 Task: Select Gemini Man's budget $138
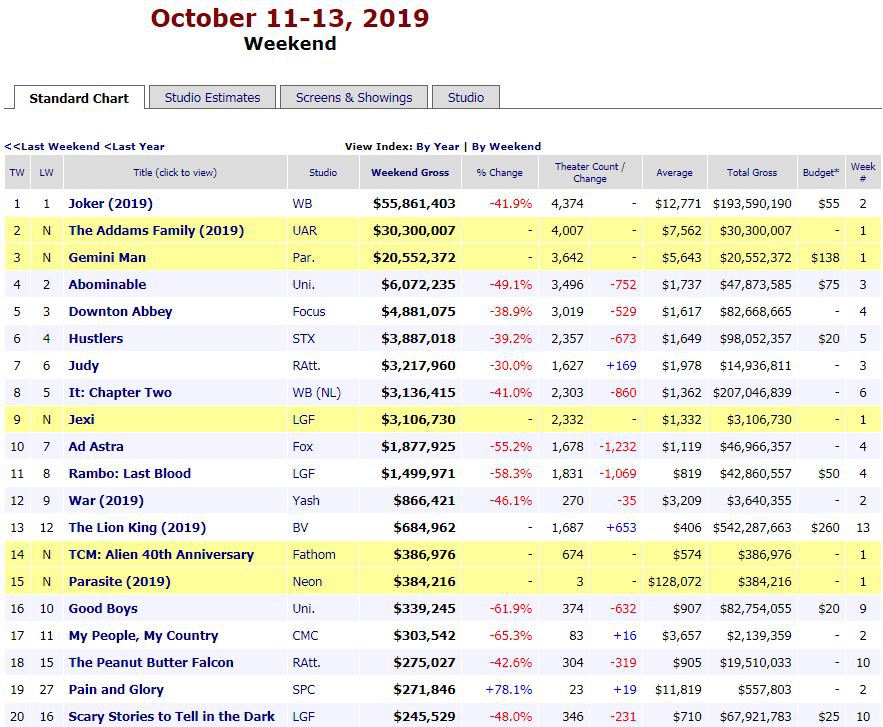[x=825, y=257]
